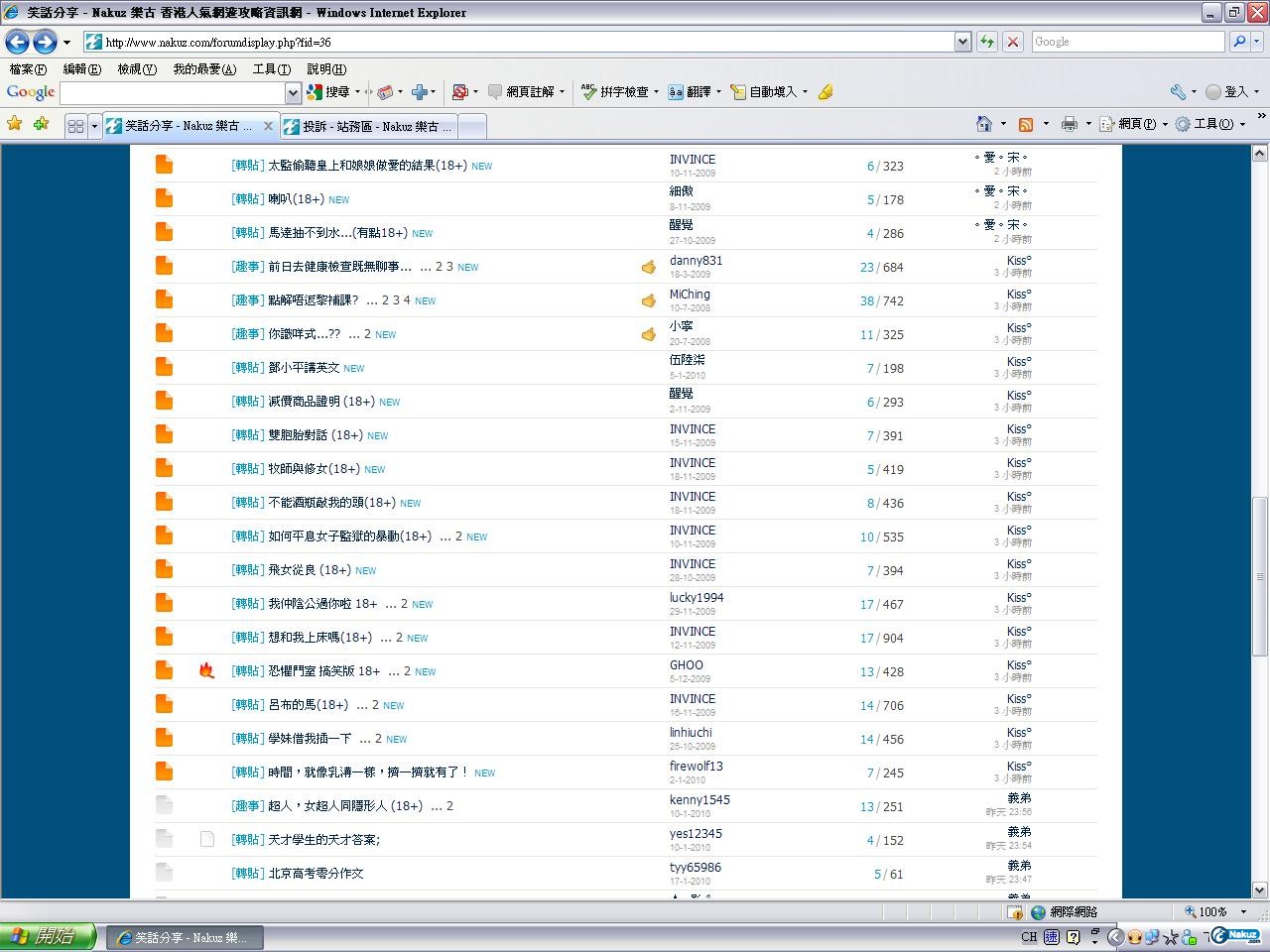Click the Google toolbar highlighter icon
Image resolution: width=1270 pixels, height=952 pixels.
[x=825, y=92]
